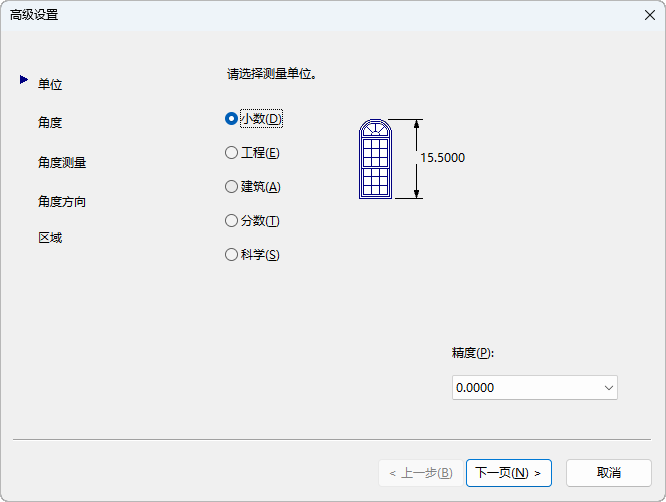
Task: Click the dropdown arrow beside 0.0000
Action: coord(608,387)
